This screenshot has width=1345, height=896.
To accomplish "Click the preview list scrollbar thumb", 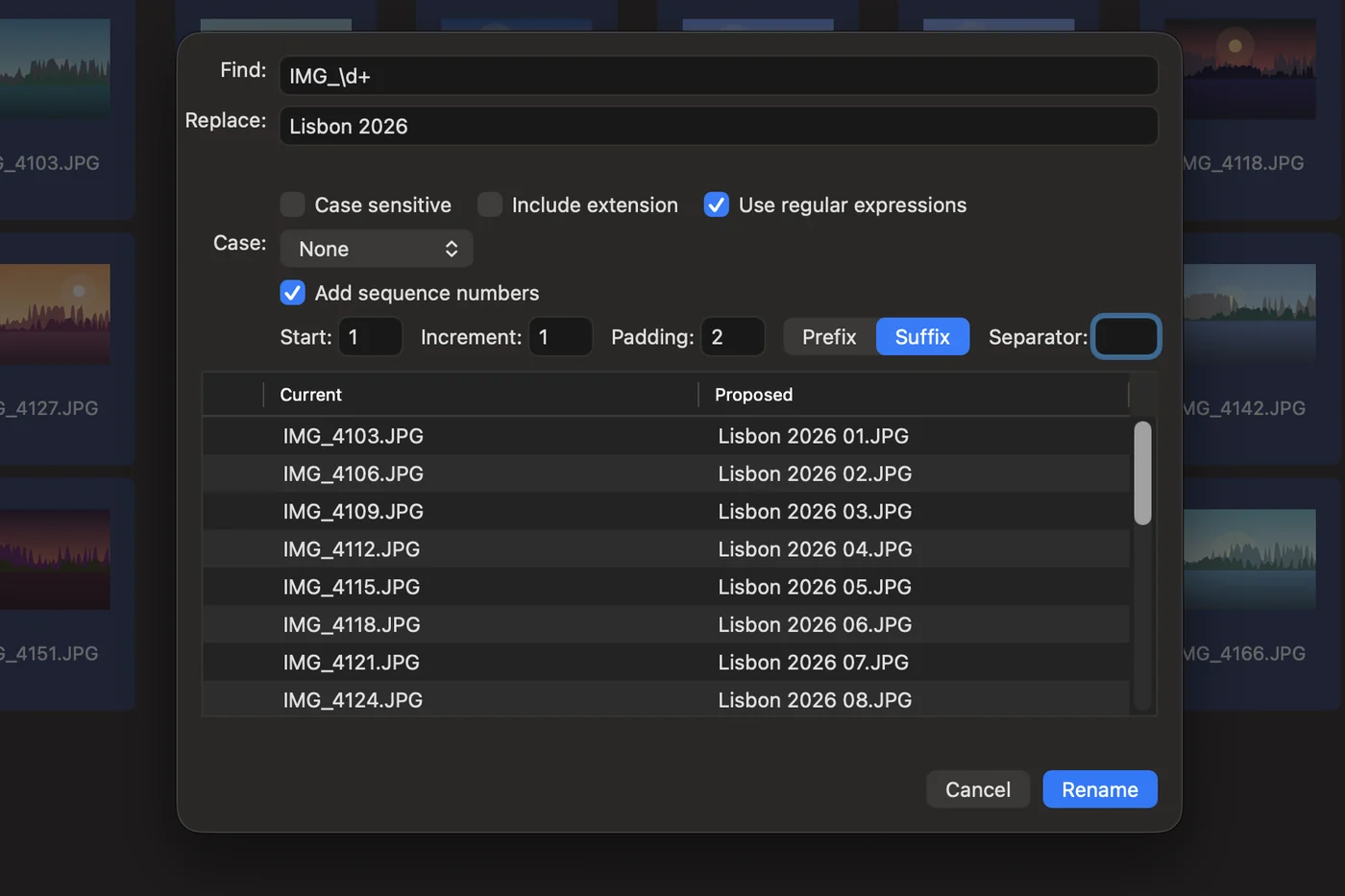I will [x=1142, y=473].
